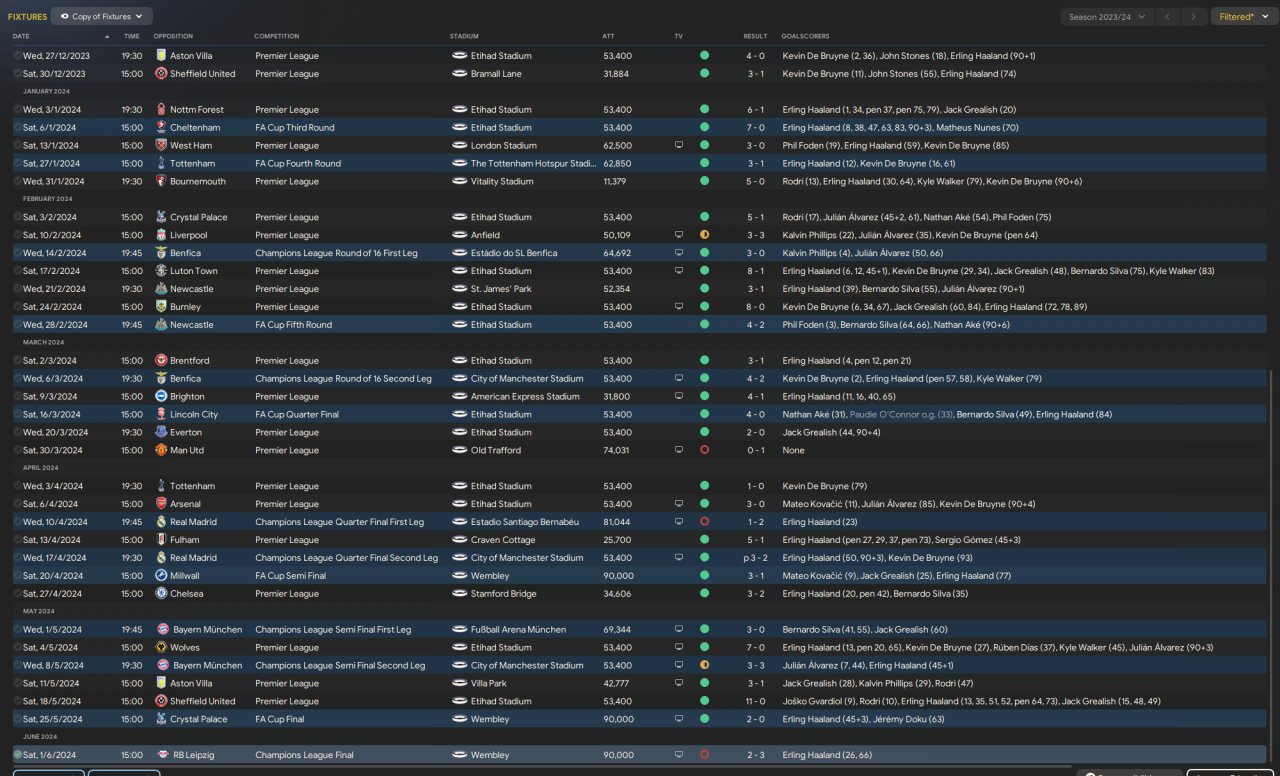Viewport: 1280px width, 776px height.
Task: Open the Chelsea club link
Action: 187,594
